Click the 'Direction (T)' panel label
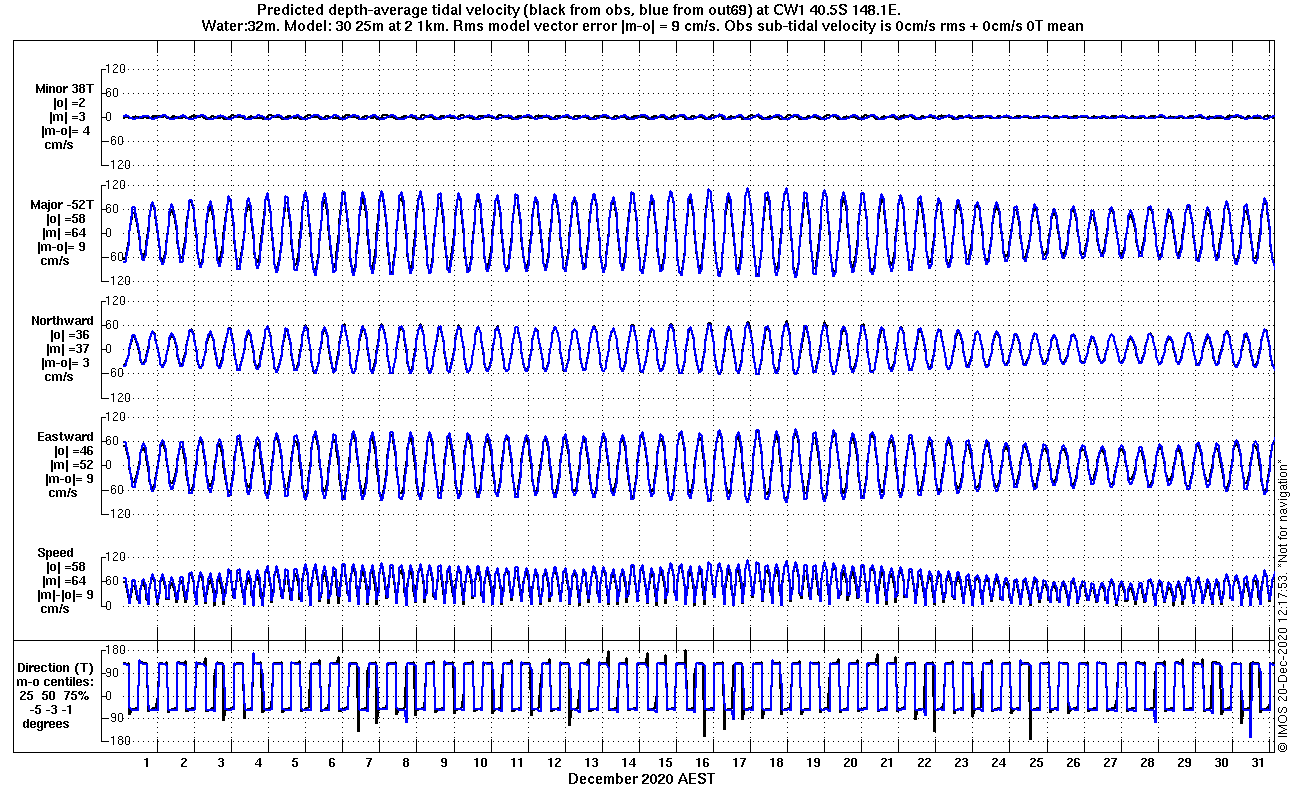 (x=57, y=668)
